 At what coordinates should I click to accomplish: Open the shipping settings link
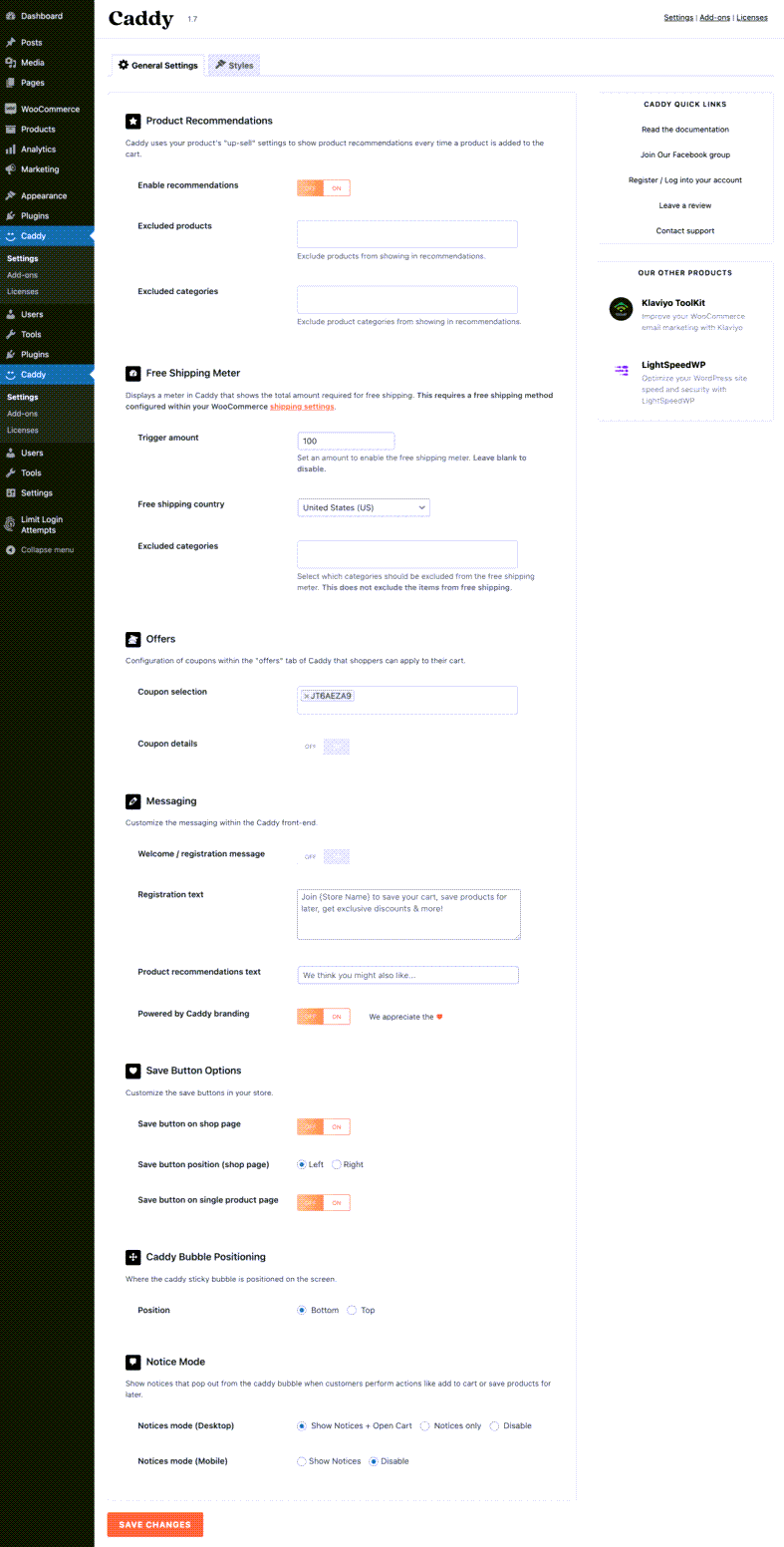tap(303, 407)
